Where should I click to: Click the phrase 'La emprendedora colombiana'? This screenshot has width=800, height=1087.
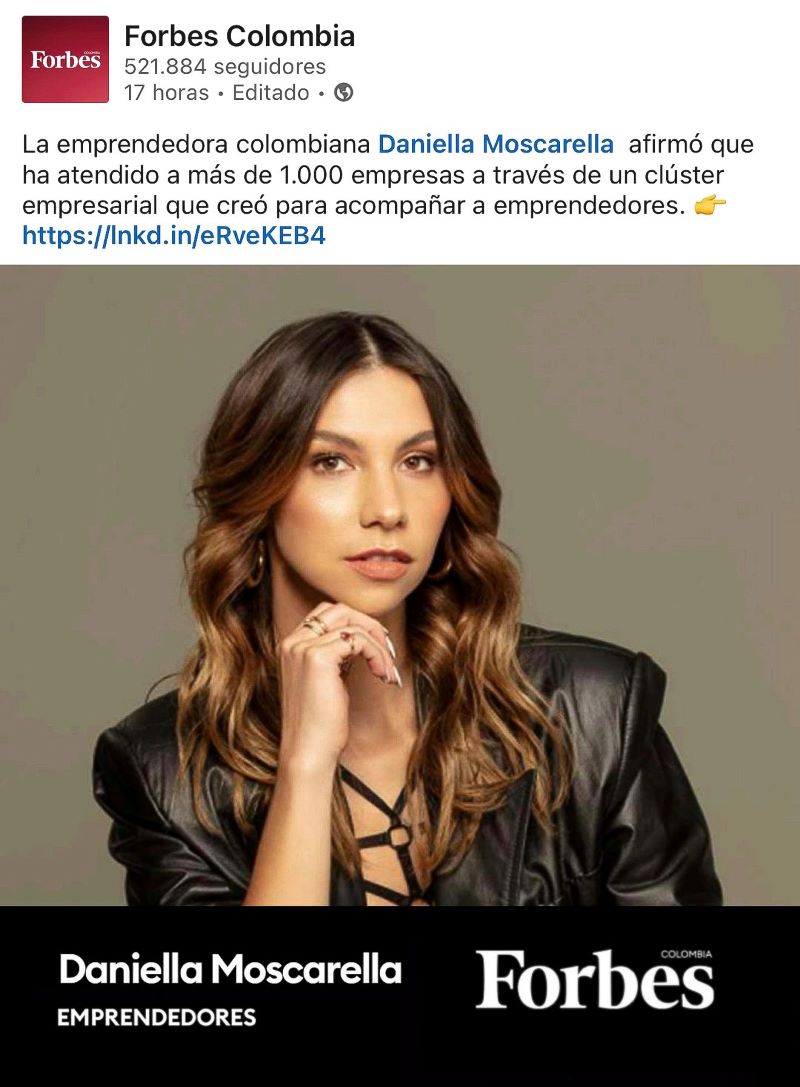click(x=197, y=144)
